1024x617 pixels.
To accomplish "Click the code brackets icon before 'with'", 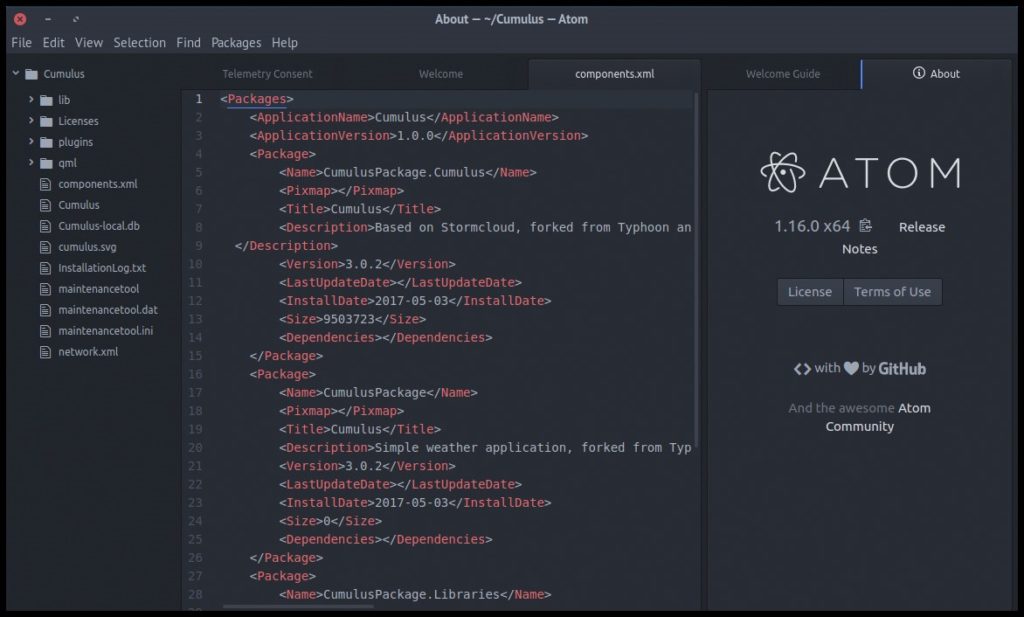I will 802,369.
